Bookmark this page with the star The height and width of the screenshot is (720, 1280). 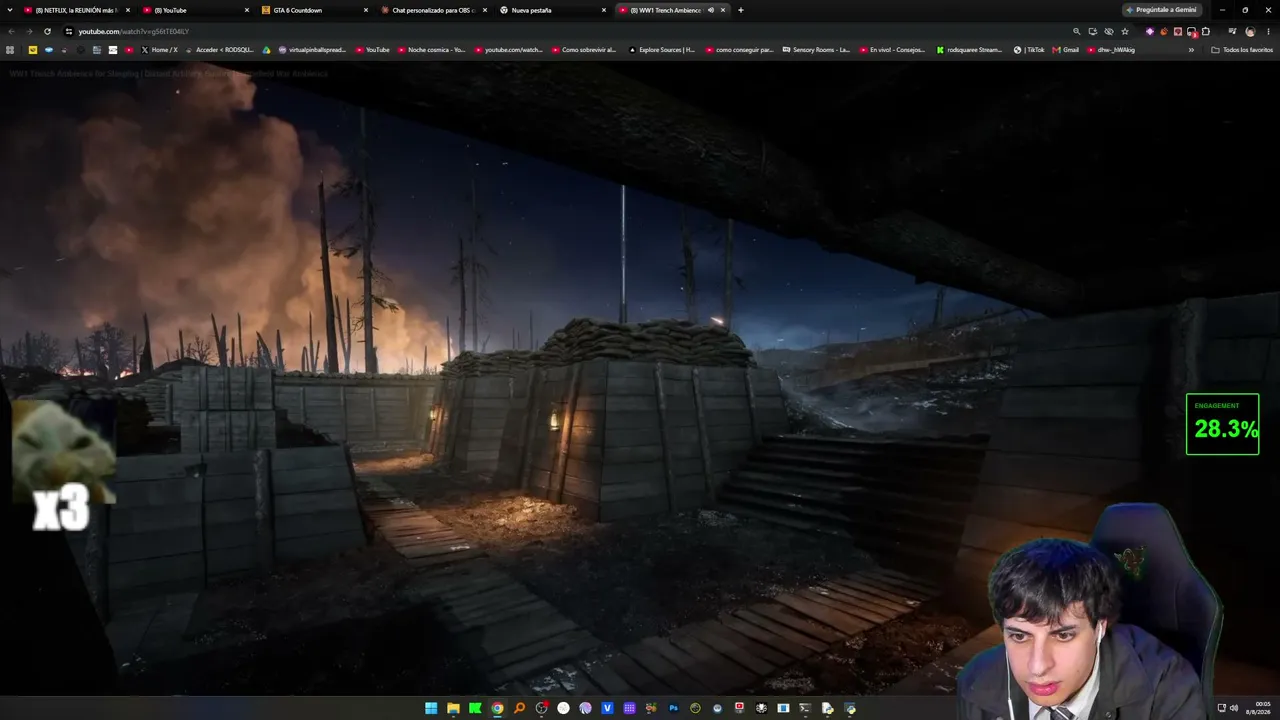coord(1125,31)
